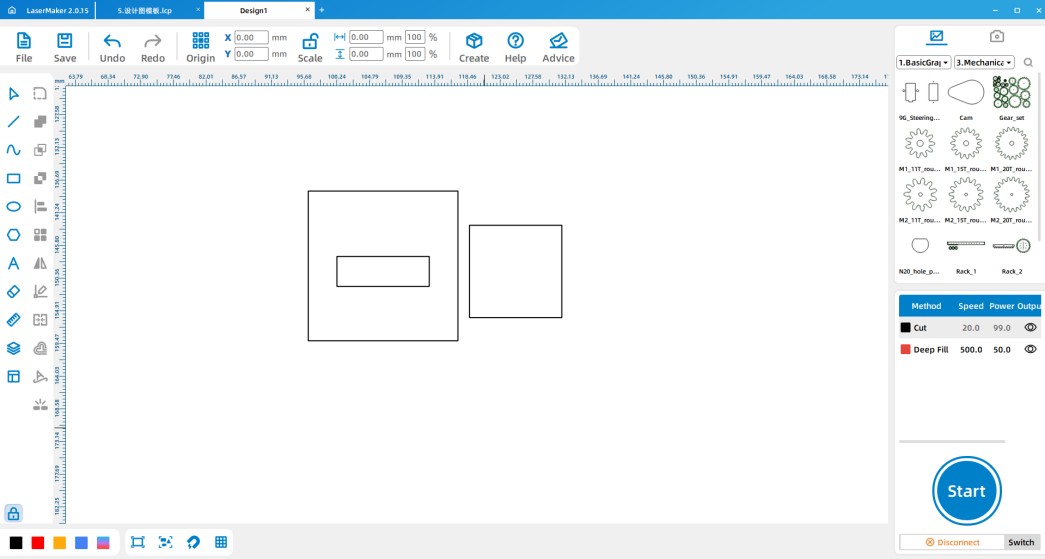Expand the 3.Mechanical dropdown
The image size is (1045, 559).
(984, 63)
